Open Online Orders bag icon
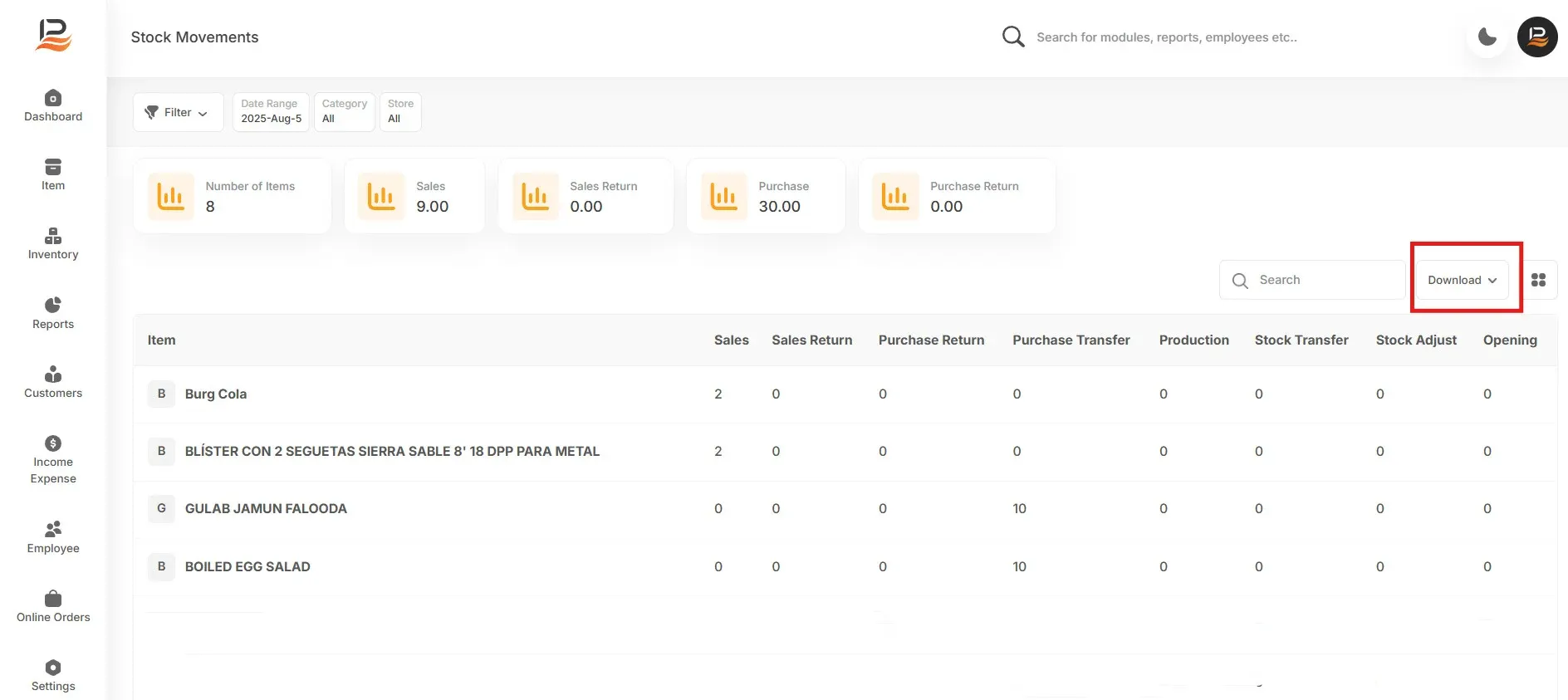 (53, 599)
